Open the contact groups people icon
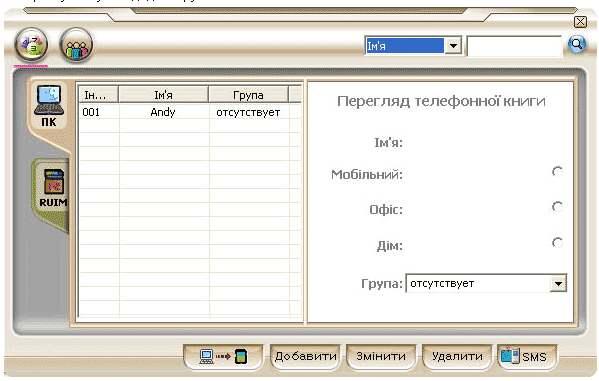Viewport: 599px width, 381px height. coord(76,44)
